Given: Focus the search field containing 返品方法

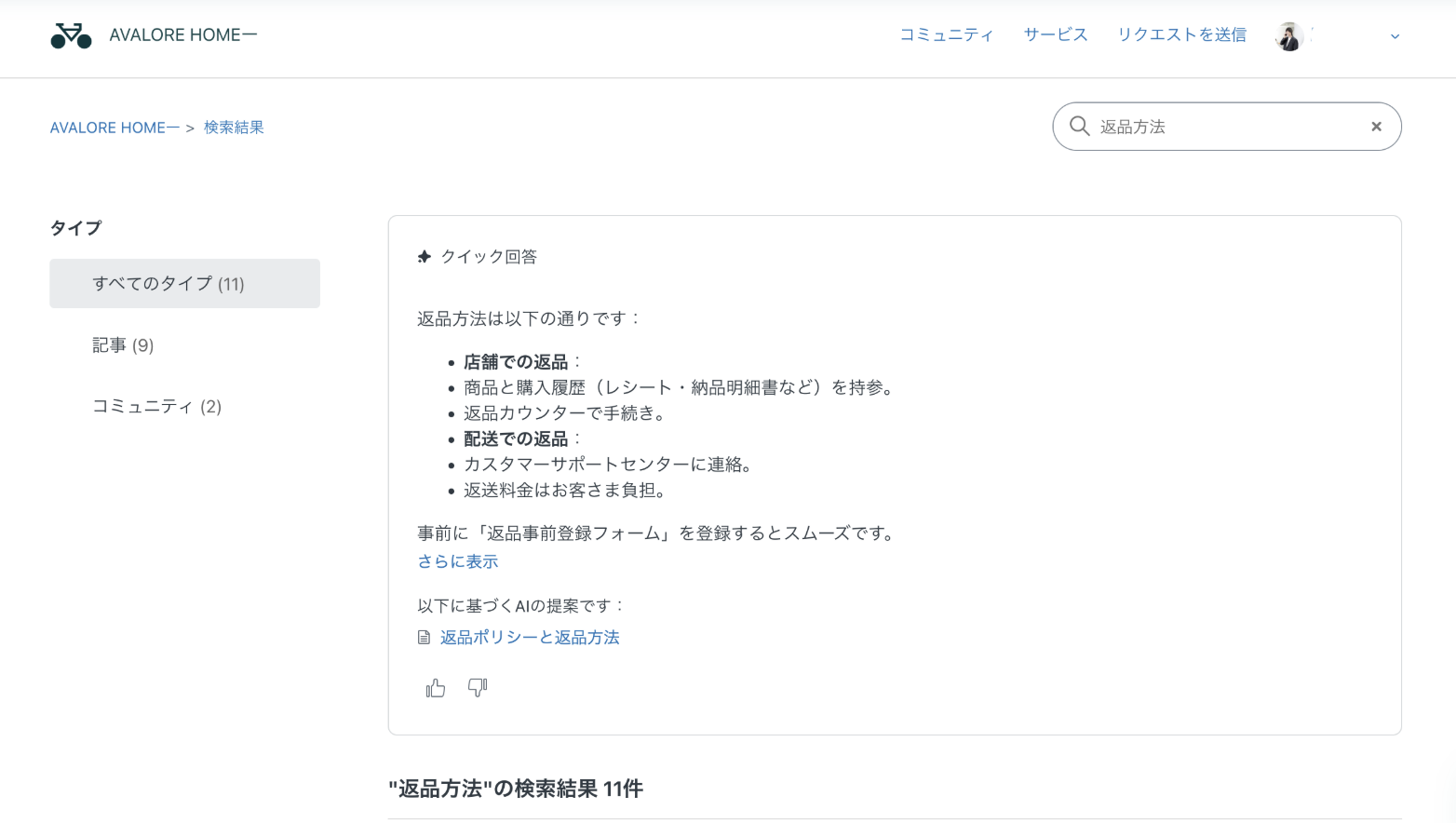Looking at the screenshot, I should coord(1227,127).
